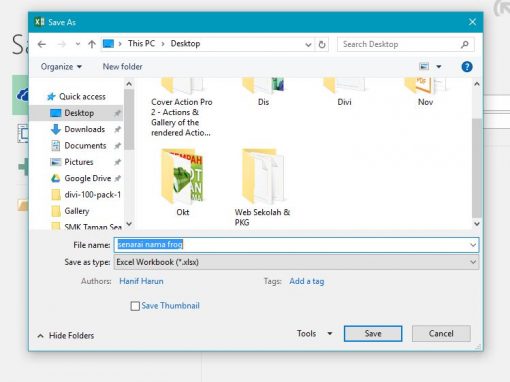This screenshot has width=510, height=382.
Task: Click the Up one level arrow
Action: tap(92, 44)
